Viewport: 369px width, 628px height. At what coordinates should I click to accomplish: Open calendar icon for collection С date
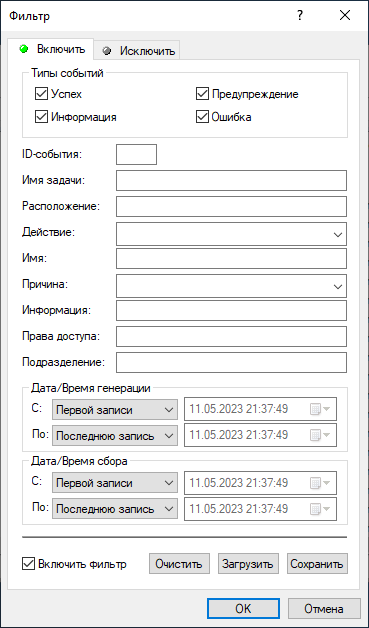coord(320,483)
